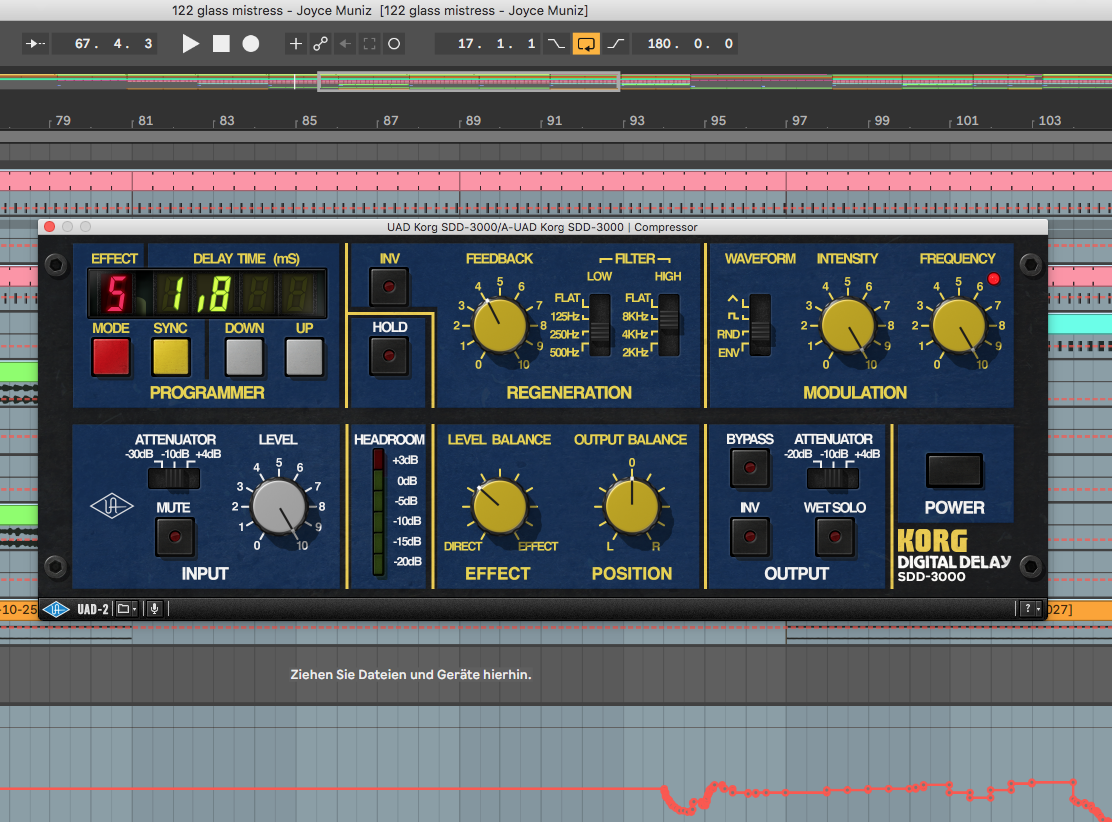Image resolution: width=1112 pixels, height=822 pixels.
Task: Click the red MODE button
Action: pos(111,356)
